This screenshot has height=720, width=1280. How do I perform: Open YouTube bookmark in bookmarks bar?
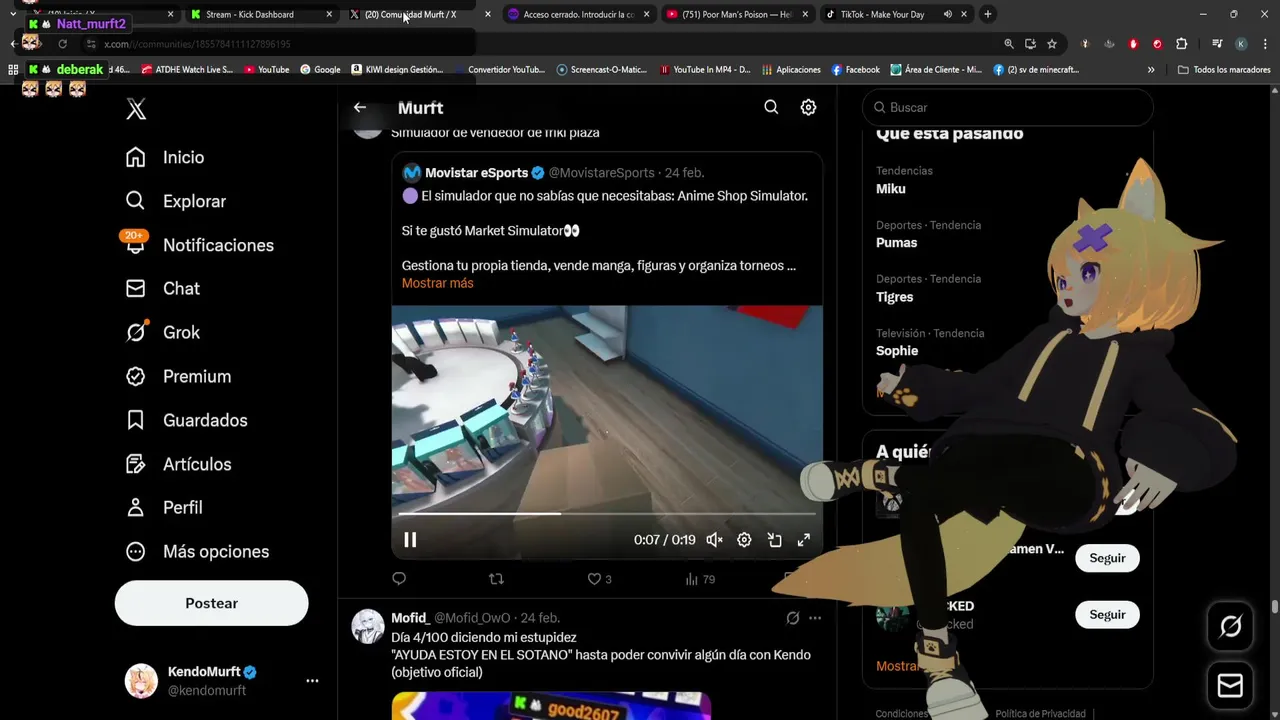pyautogui.click(x=267, y=70)
